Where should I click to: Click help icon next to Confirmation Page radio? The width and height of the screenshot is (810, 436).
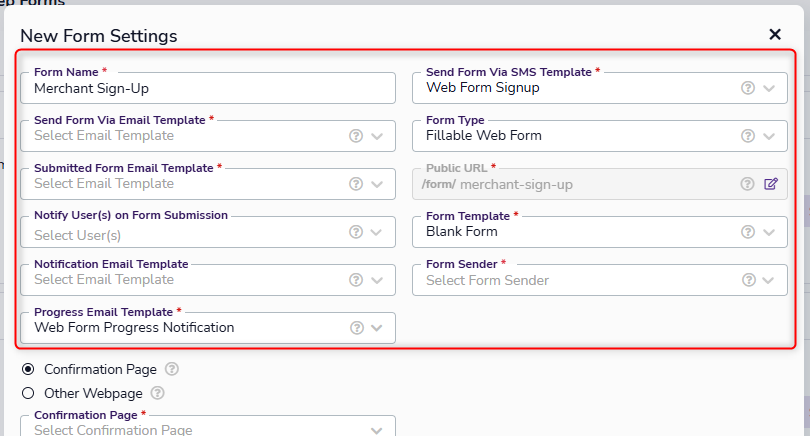[172, 370]
